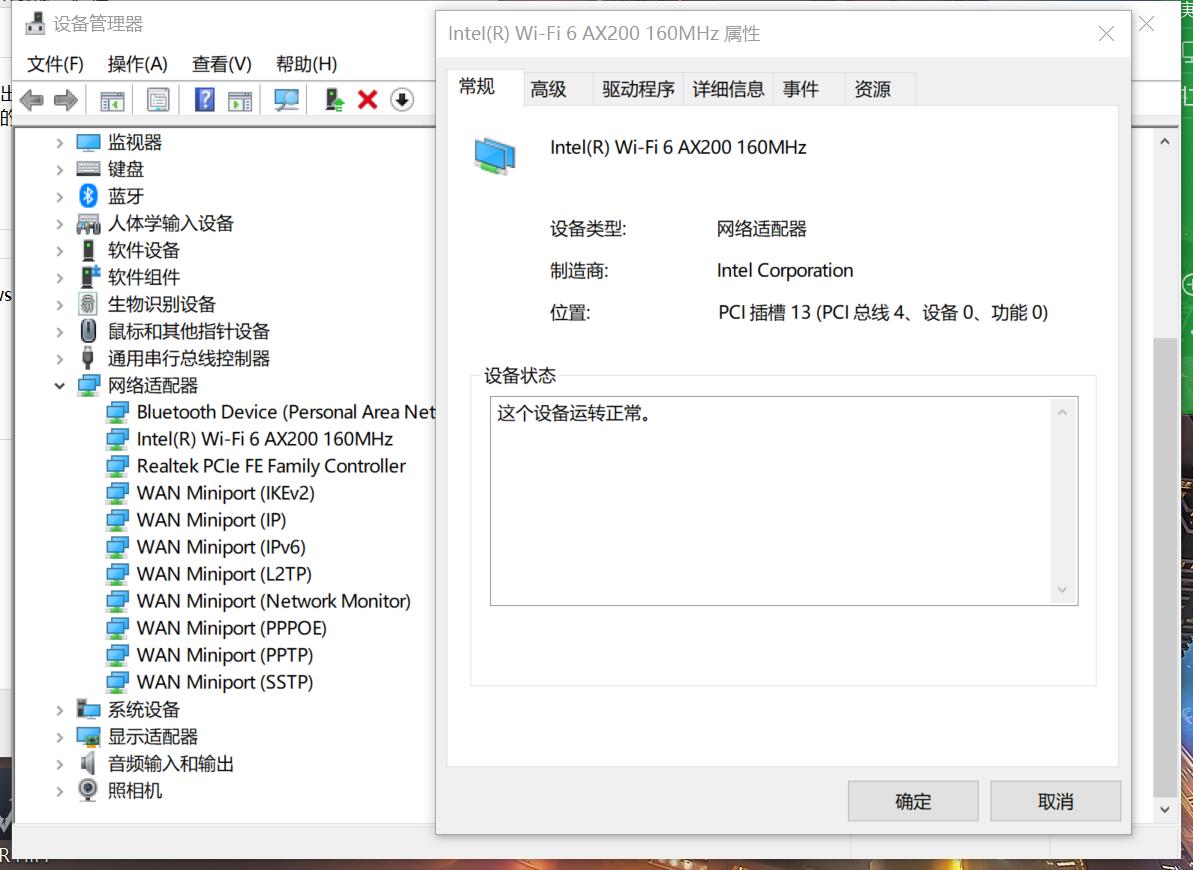Expand the 蓝牙 category

point(60,196)
